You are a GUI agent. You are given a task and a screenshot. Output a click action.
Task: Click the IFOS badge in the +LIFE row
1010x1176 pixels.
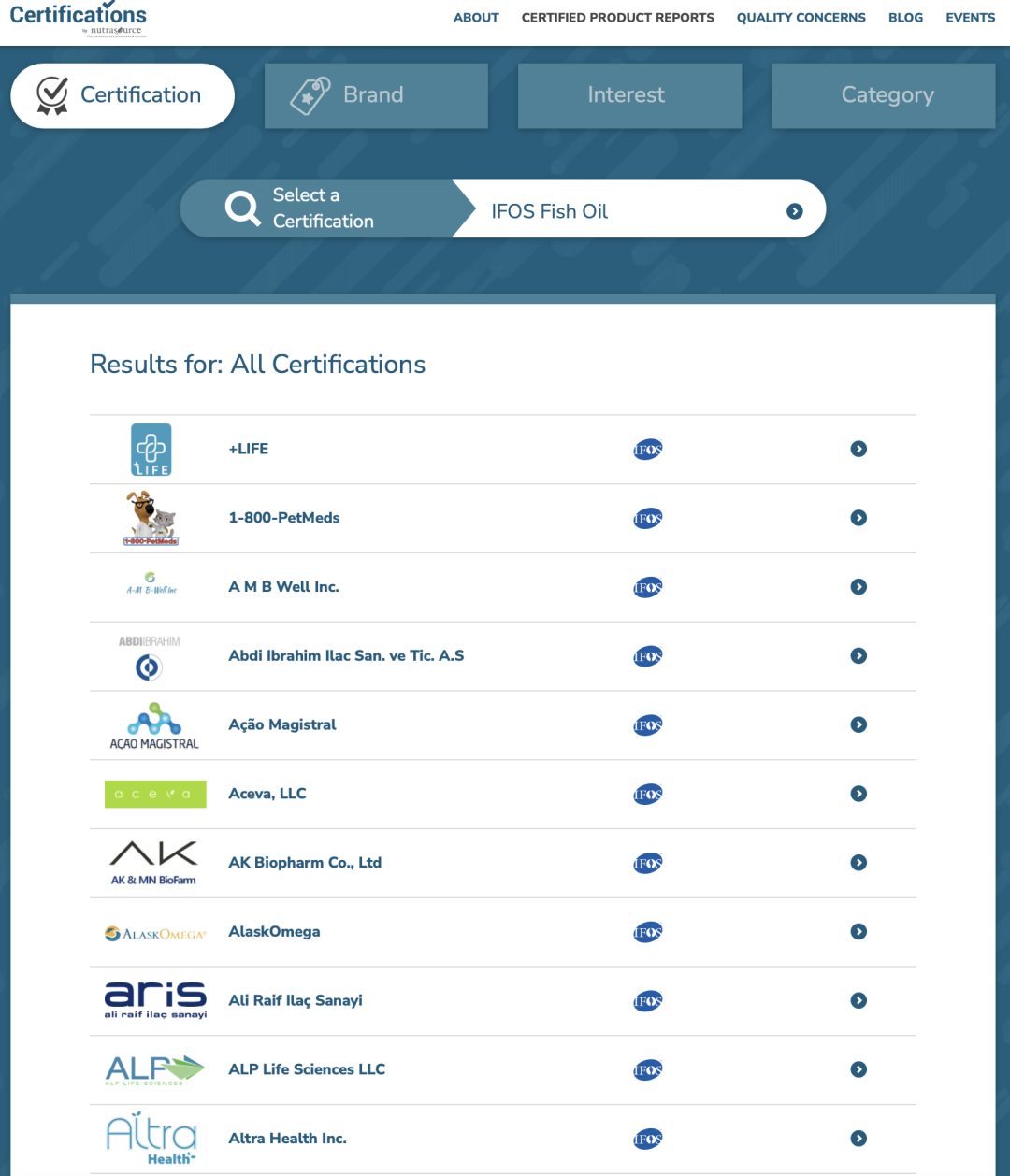click(647, 450)
